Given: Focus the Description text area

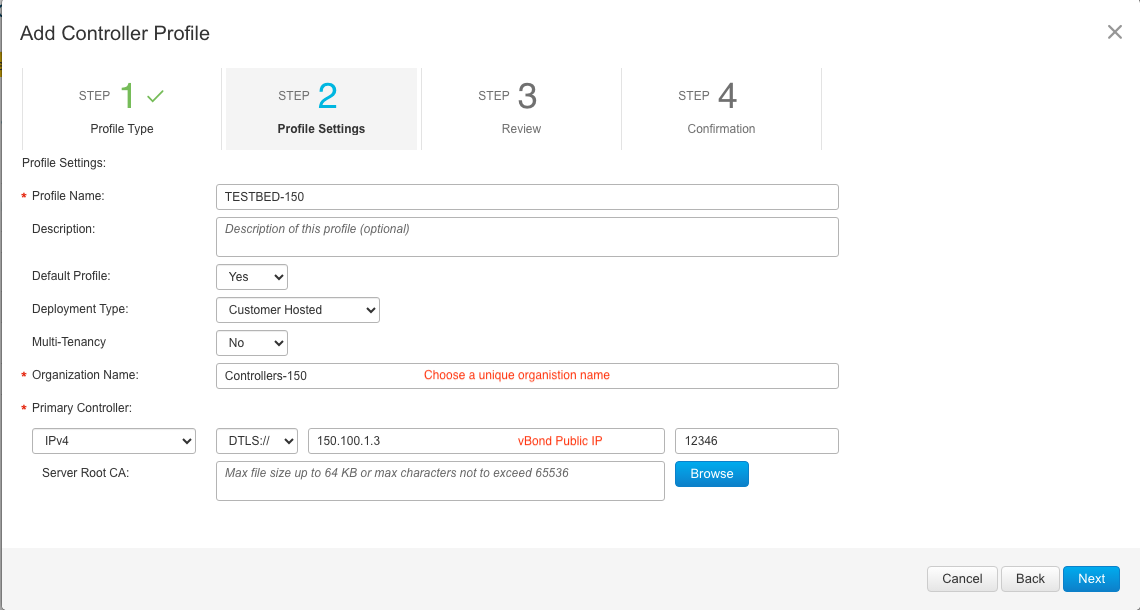Looking at the screenshot, I should coord(527,237).
